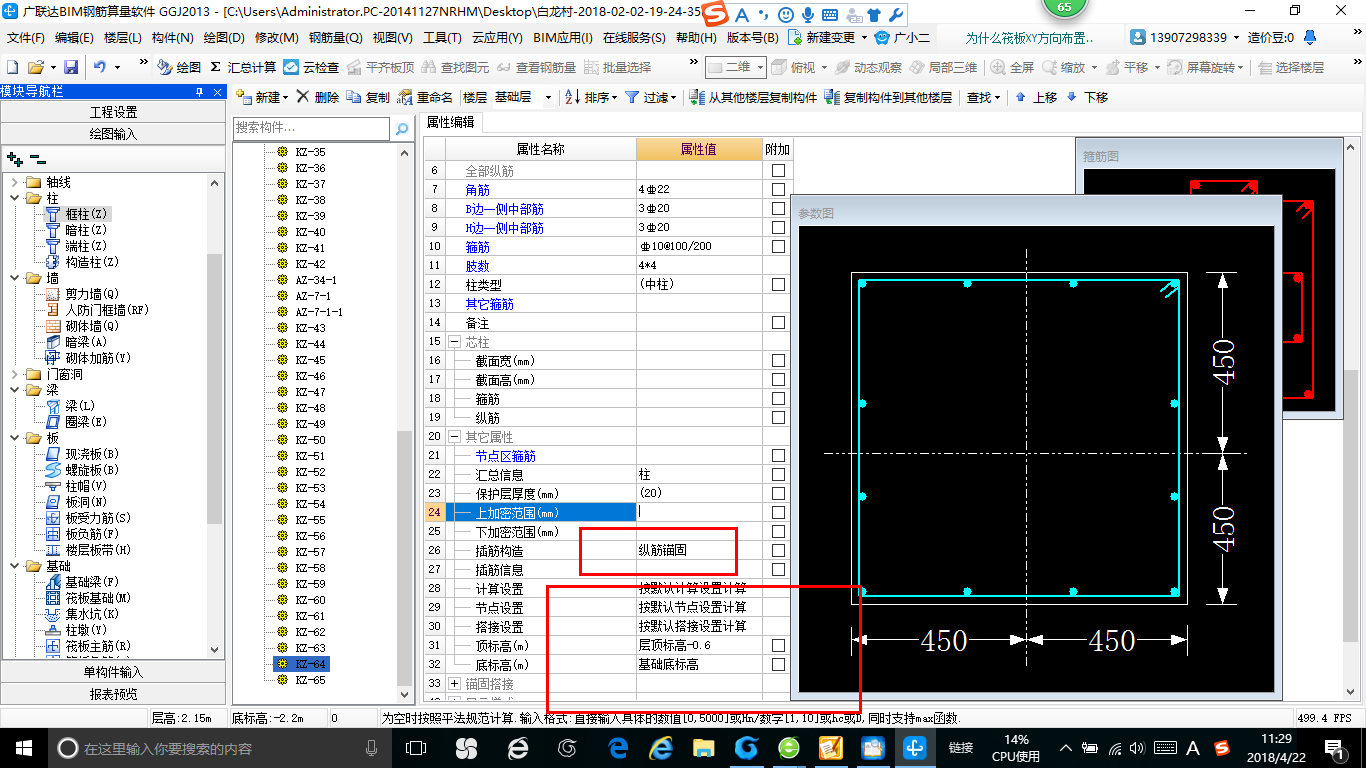1366x768 pixels.
Task: Collapse the 基础 tree folder
Action: click(x=15, y=566)
